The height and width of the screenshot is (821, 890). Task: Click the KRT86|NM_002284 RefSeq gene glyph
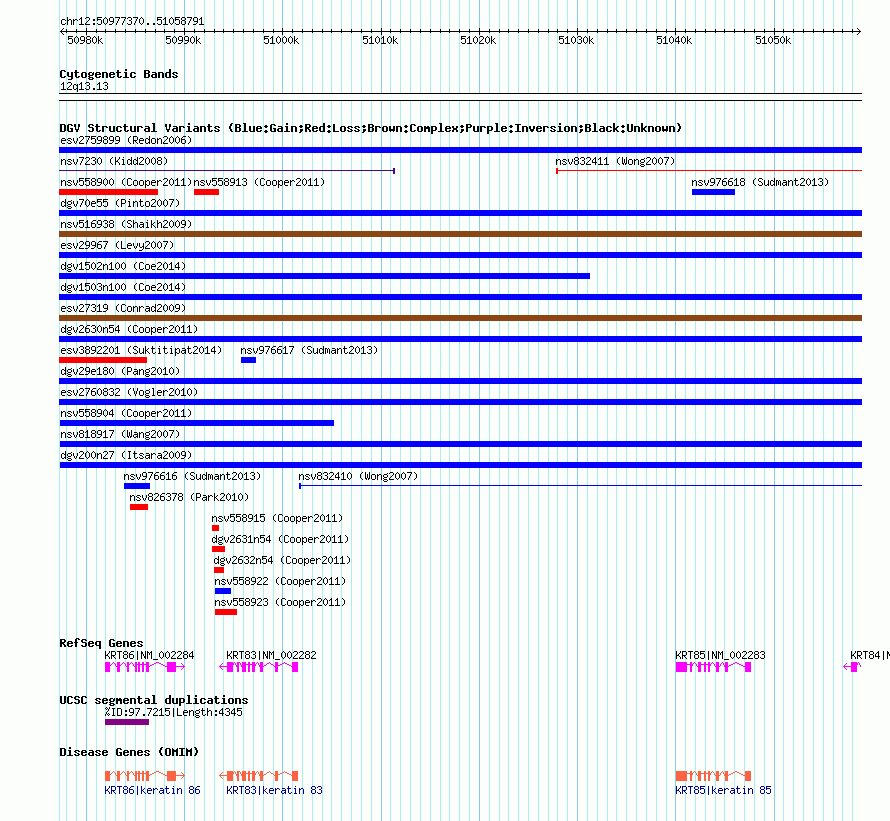[x=145, y=667]
